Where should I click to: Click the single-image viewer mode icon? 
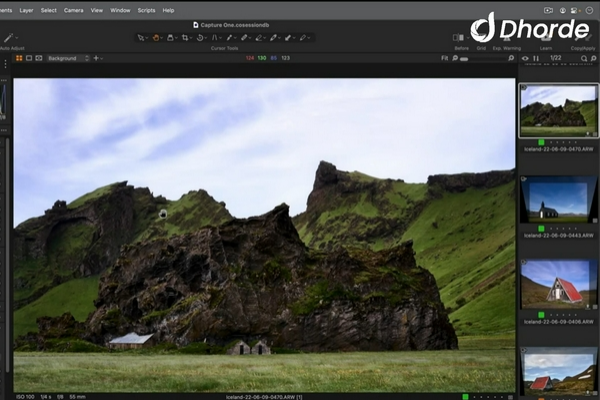[x=29, y=58]
